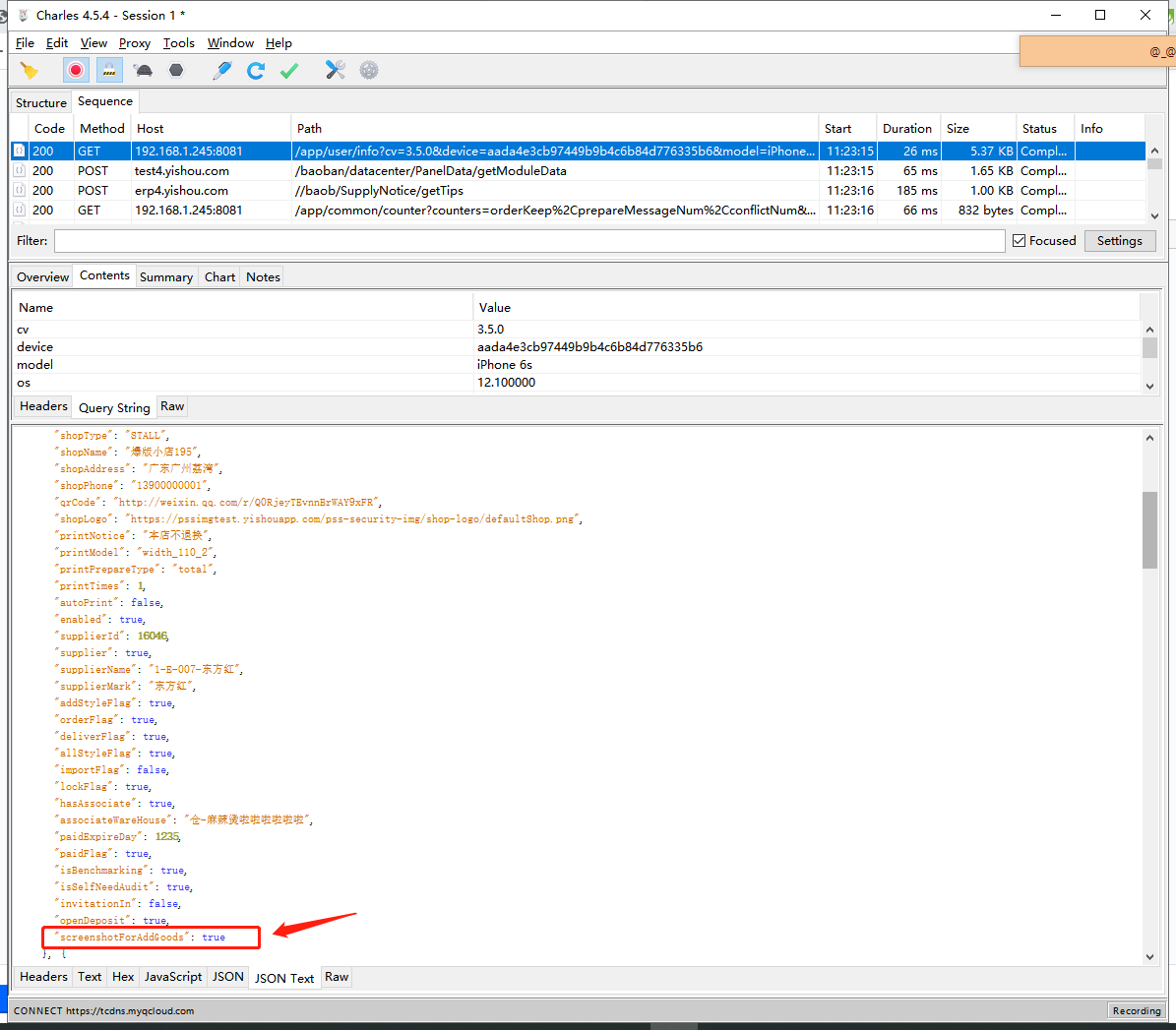Image resolution: width=1176 pixels, height=1030 pixels.
Task: Open the Proxy menu
Action: pyautogui.click(x=135, y=42)
